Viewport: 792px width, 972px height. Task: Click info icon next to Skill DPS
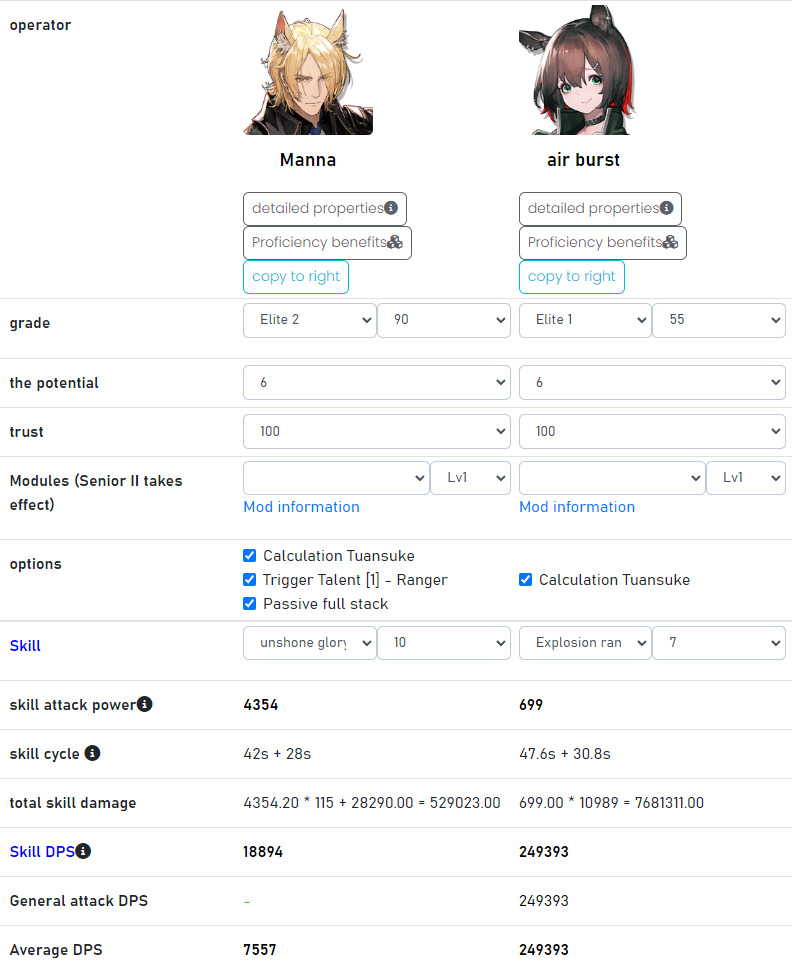[x=83, y=851]
